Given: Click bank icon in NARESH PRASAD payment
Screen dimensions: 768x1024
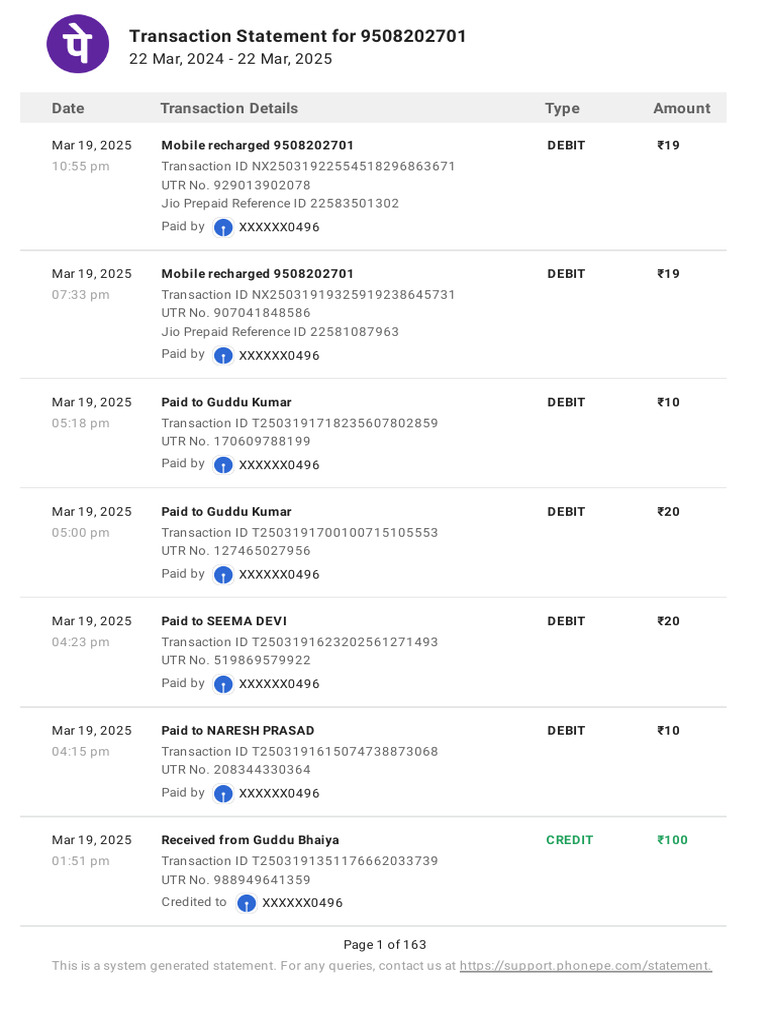Looking at the screenshot, I should coord(223,794).
